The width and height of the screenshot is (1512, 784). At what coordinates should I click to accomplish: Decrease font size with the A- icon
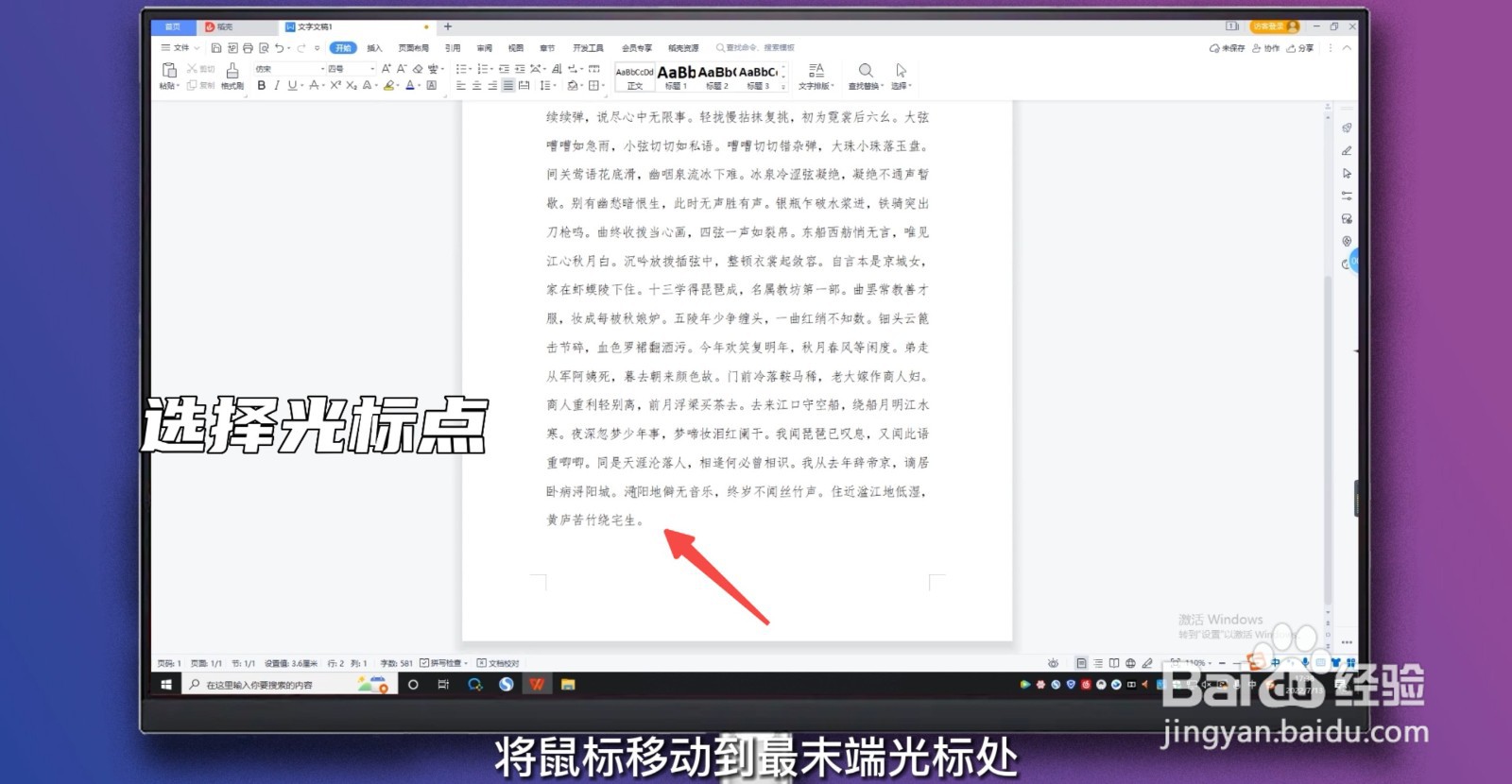click(x=402, y=69)
